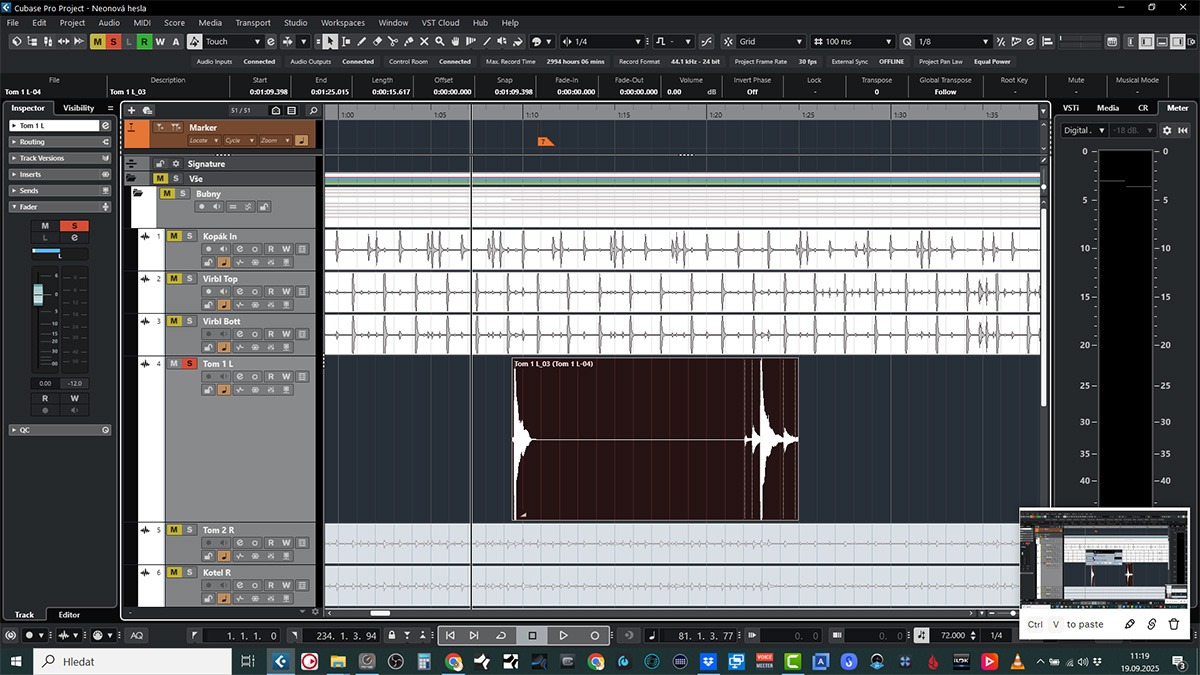1200x675 pixels.
Task: Open VLC from the Windows taskbar
Action: coord(1018,661)
